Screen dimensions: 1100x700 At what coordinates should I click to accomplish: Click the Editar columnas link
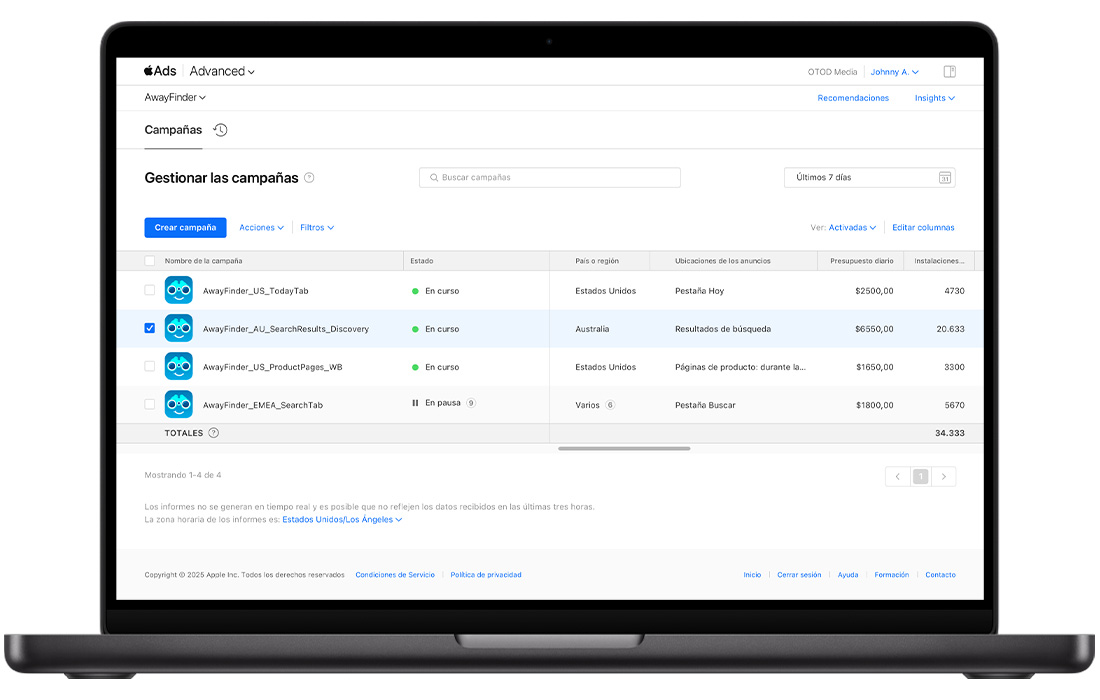point(923,228)
